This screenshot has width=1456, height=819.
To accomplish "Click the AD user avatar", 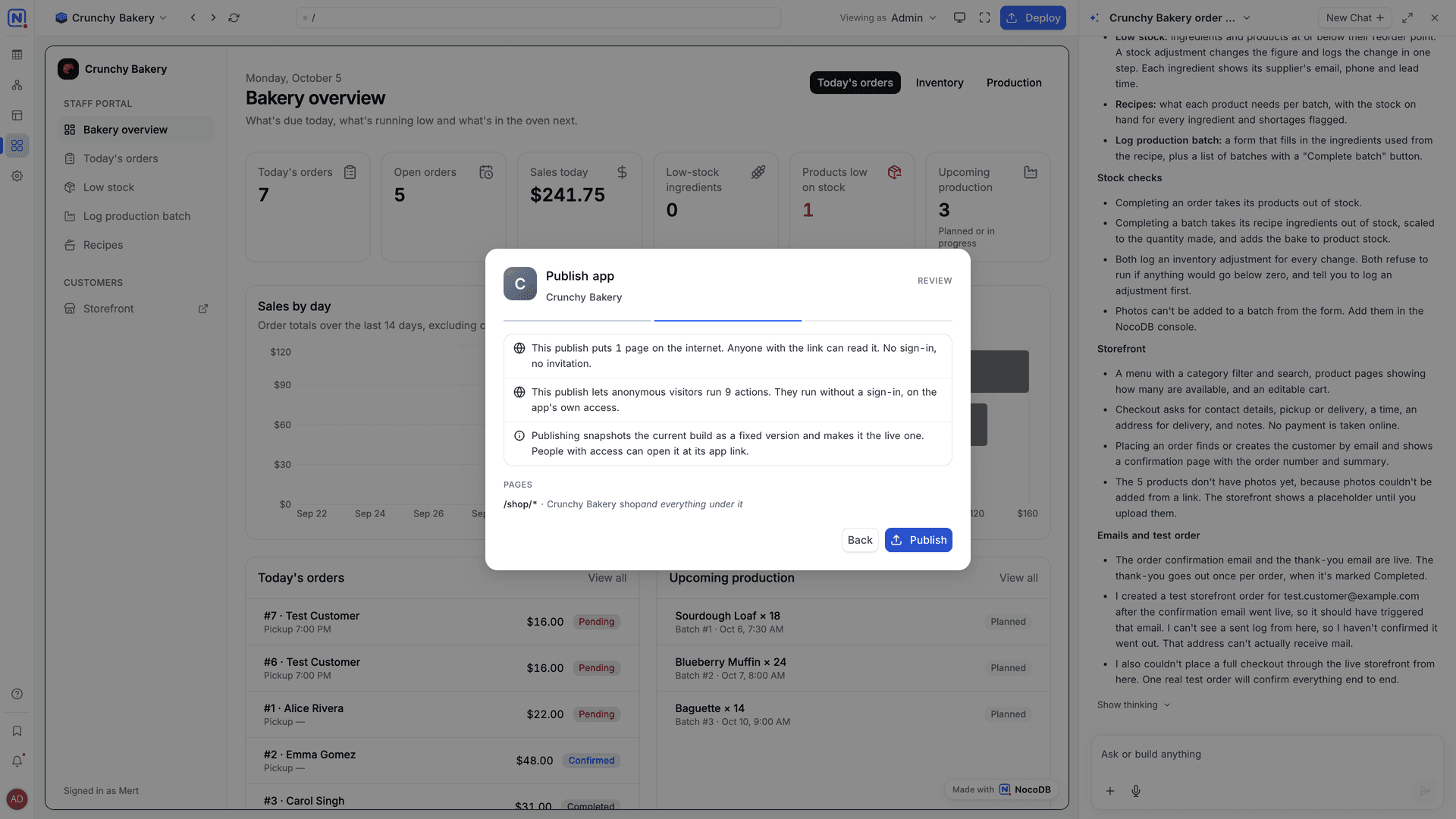I will [x=17, y=799].
